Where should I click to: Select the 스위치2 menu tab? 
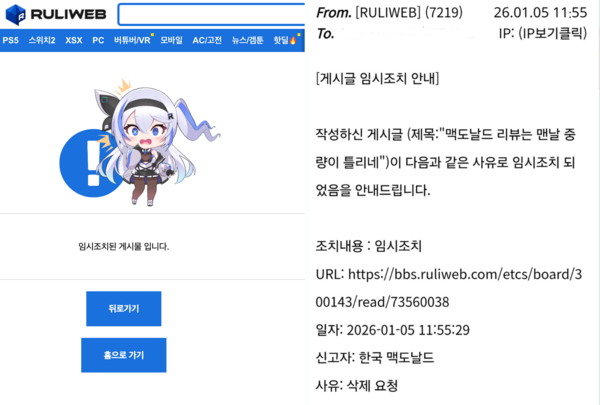point(42,40)
